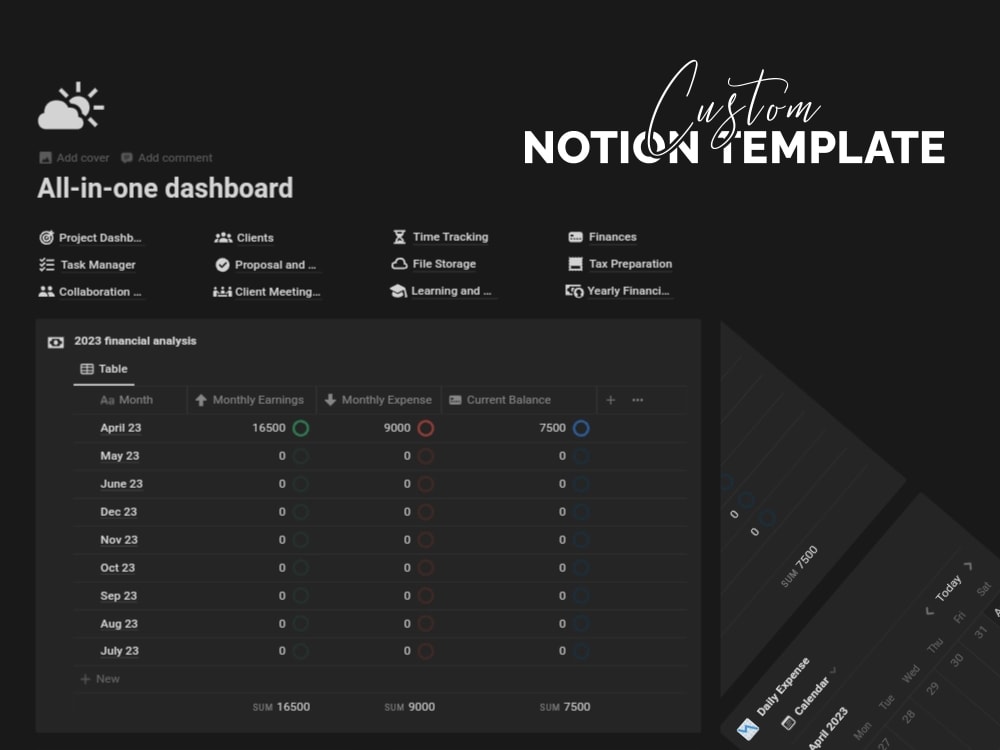Click the Project Dashboard target icon

[46, 237]
